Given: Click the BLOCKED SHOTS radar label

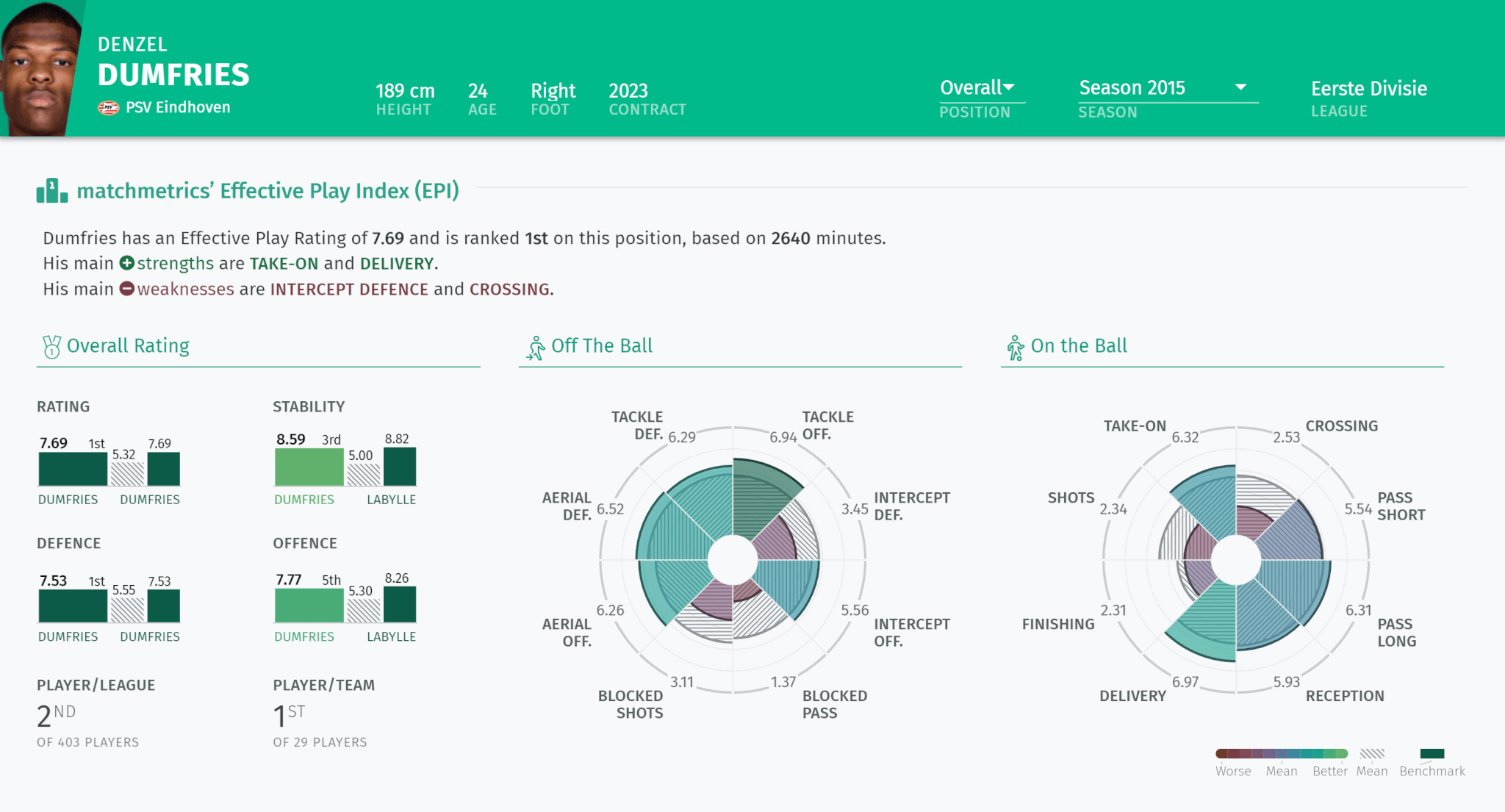Looking at the screenshot, I should tap(631, 704).
